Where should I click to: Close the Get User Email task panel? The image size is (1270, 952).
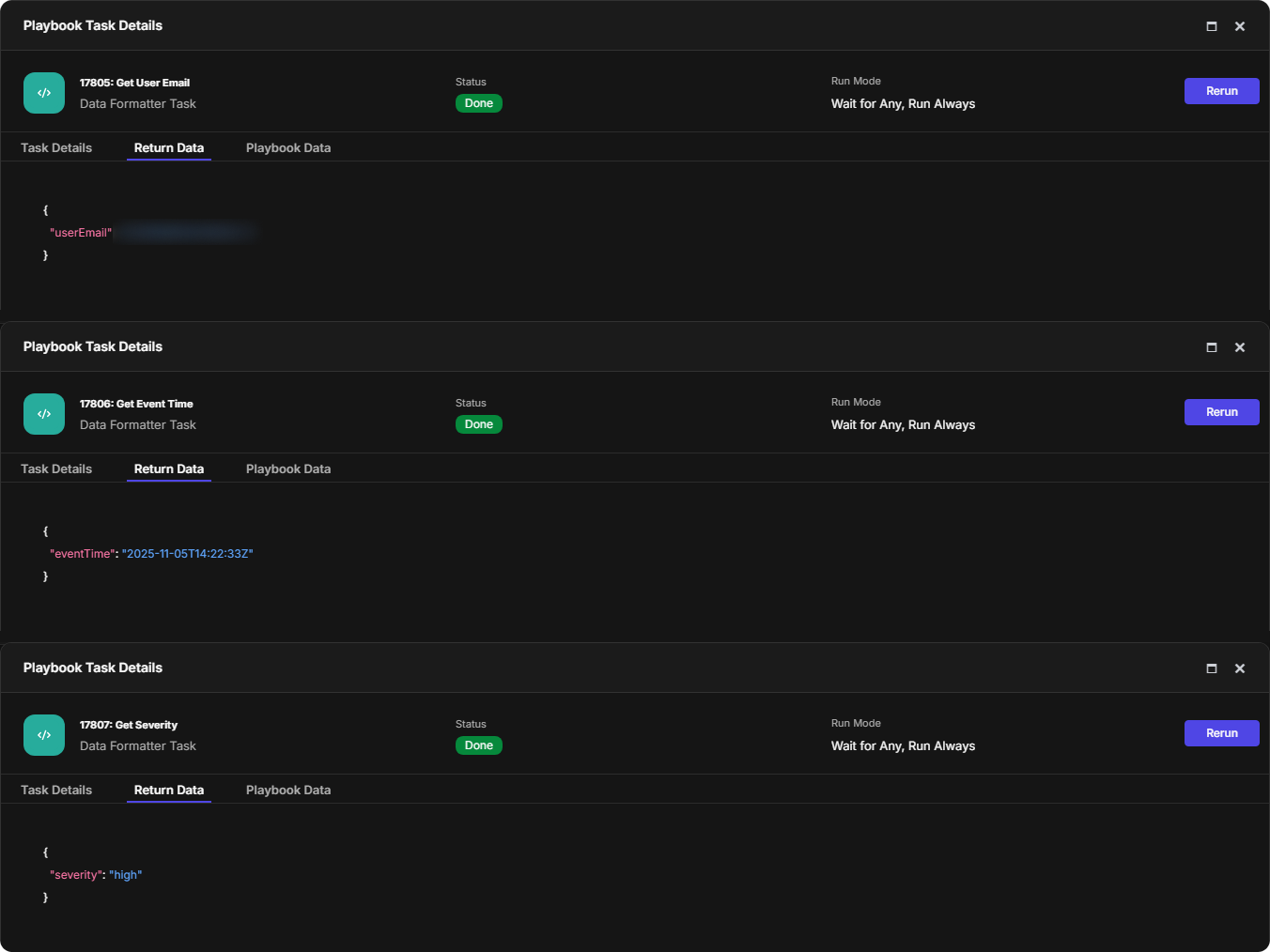tap(1240, 26)
